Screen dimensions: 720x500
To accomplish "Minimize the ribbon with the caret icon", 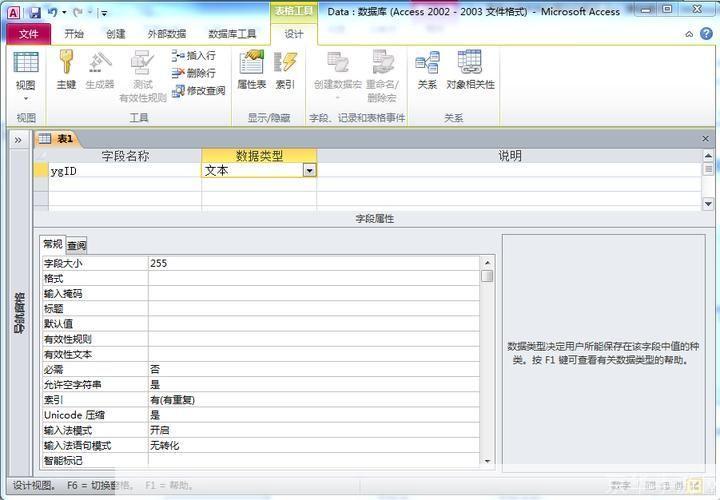I will pyautogui.click(x=689, y=34).
